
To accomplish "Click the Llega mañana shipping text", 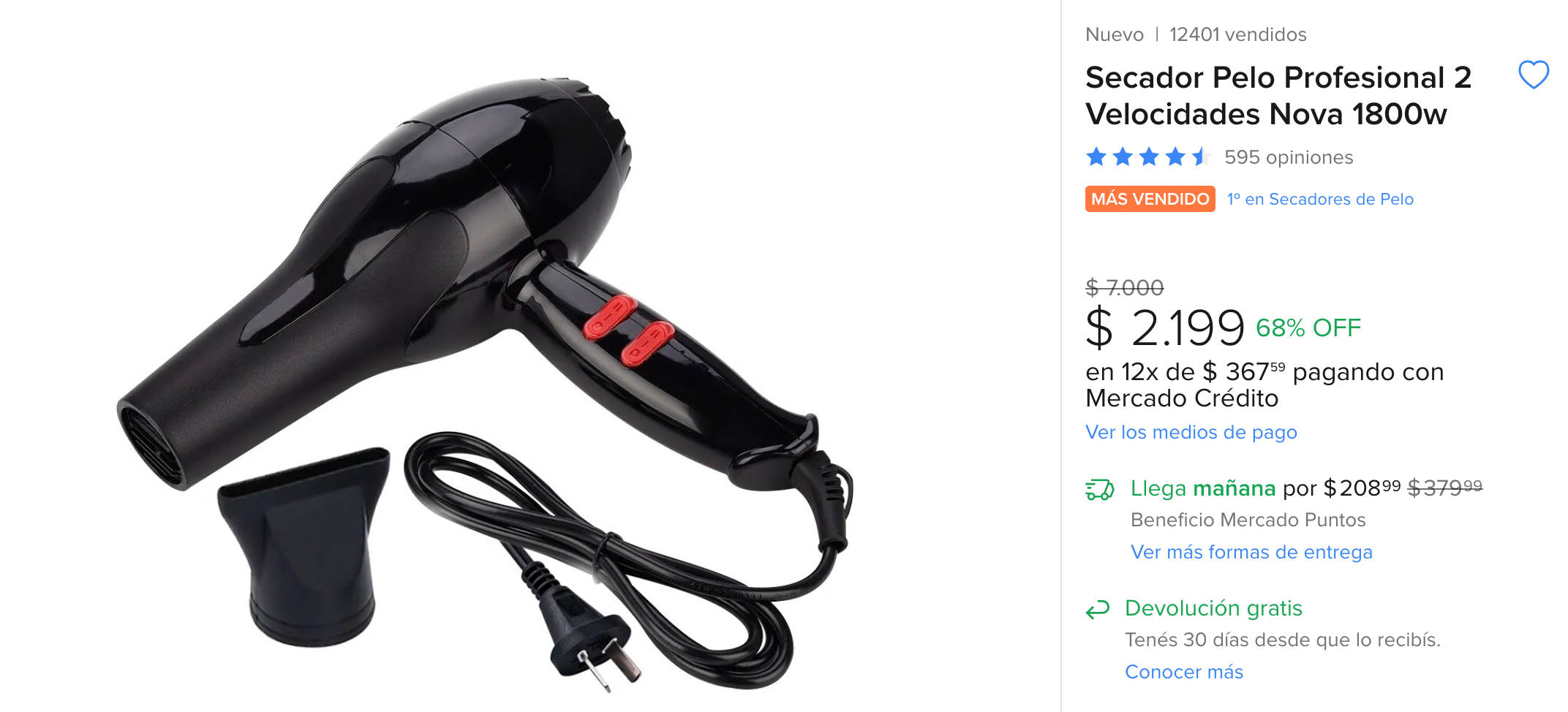I will [1203, 488].
